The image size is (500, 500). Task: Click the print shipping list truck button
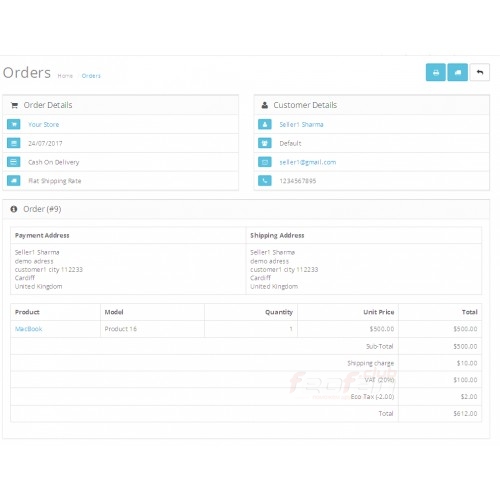tap(458, 72)
